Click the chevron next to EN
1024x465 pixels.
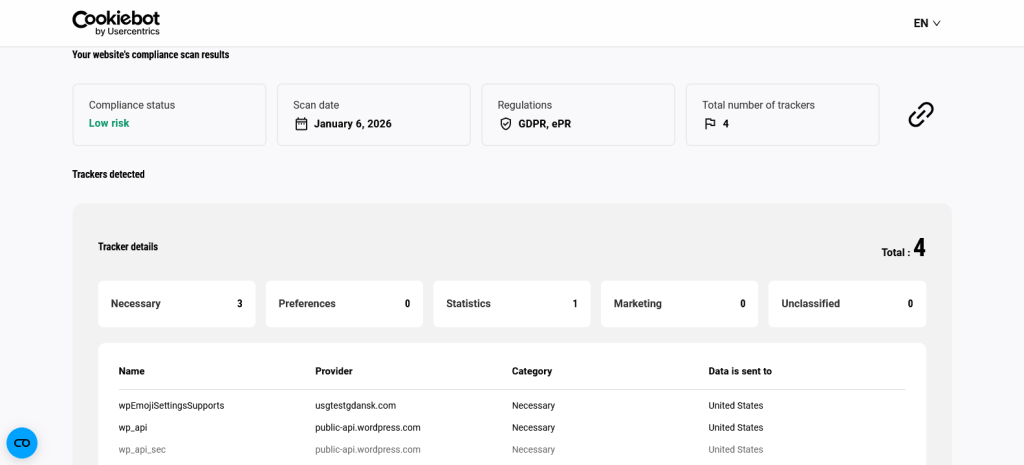(x=937, y=23)
